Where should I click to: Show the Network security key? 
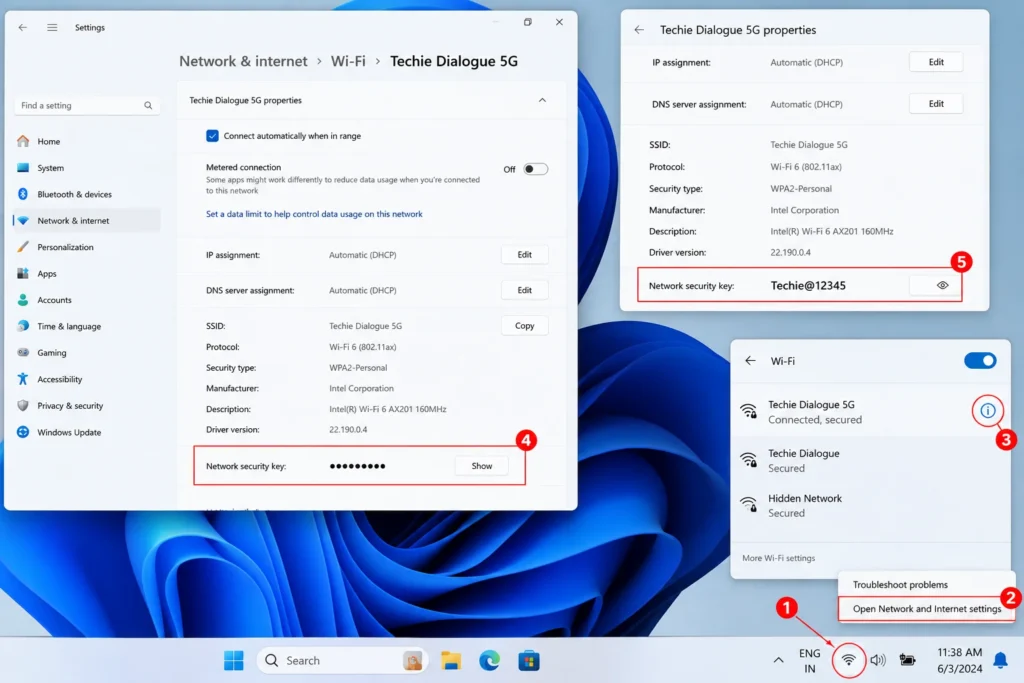pyautogui.click(x=481, y=466)
